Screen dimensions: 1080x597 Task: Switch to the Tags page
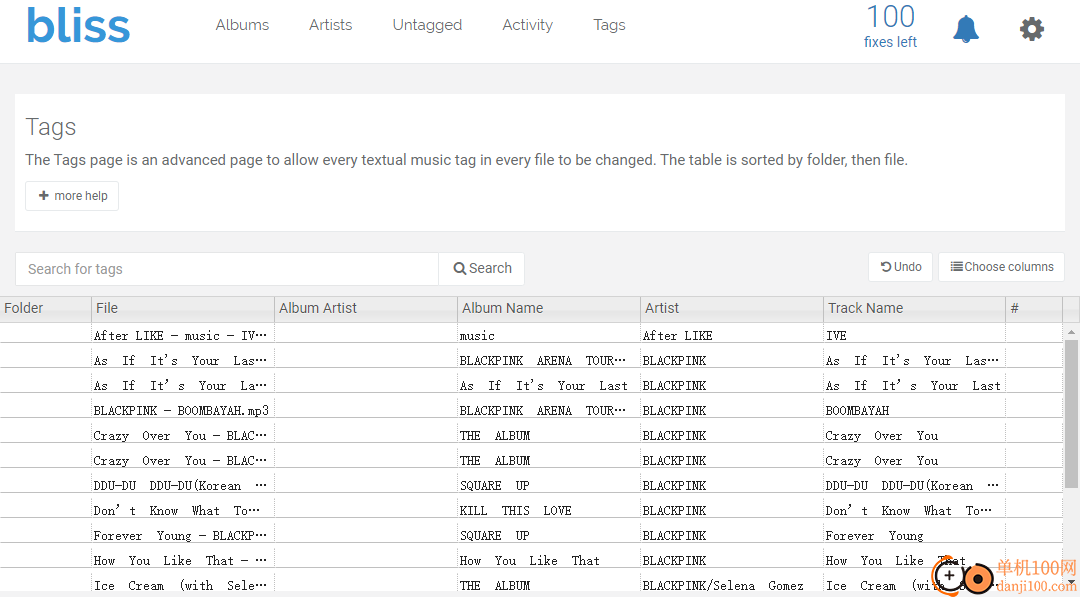tap(610, 25)
